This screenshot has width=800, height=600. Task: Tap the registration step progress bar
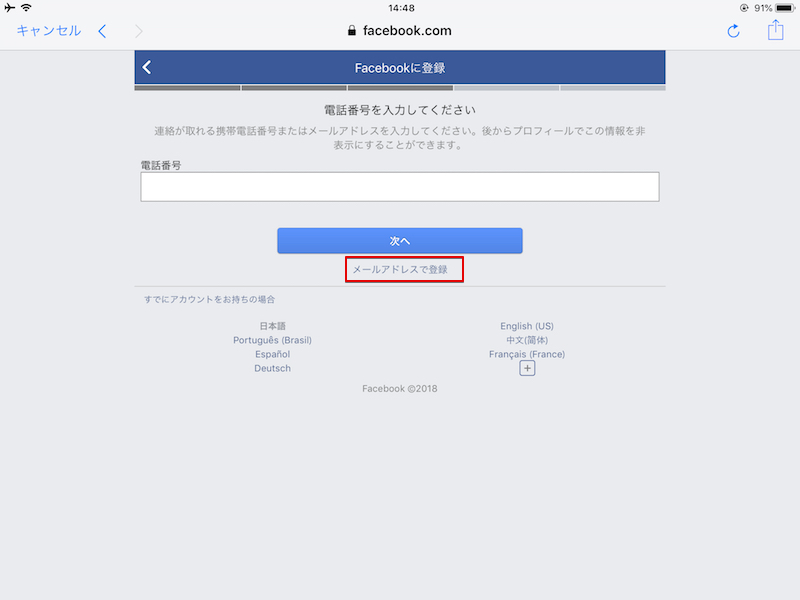(399, 88)
